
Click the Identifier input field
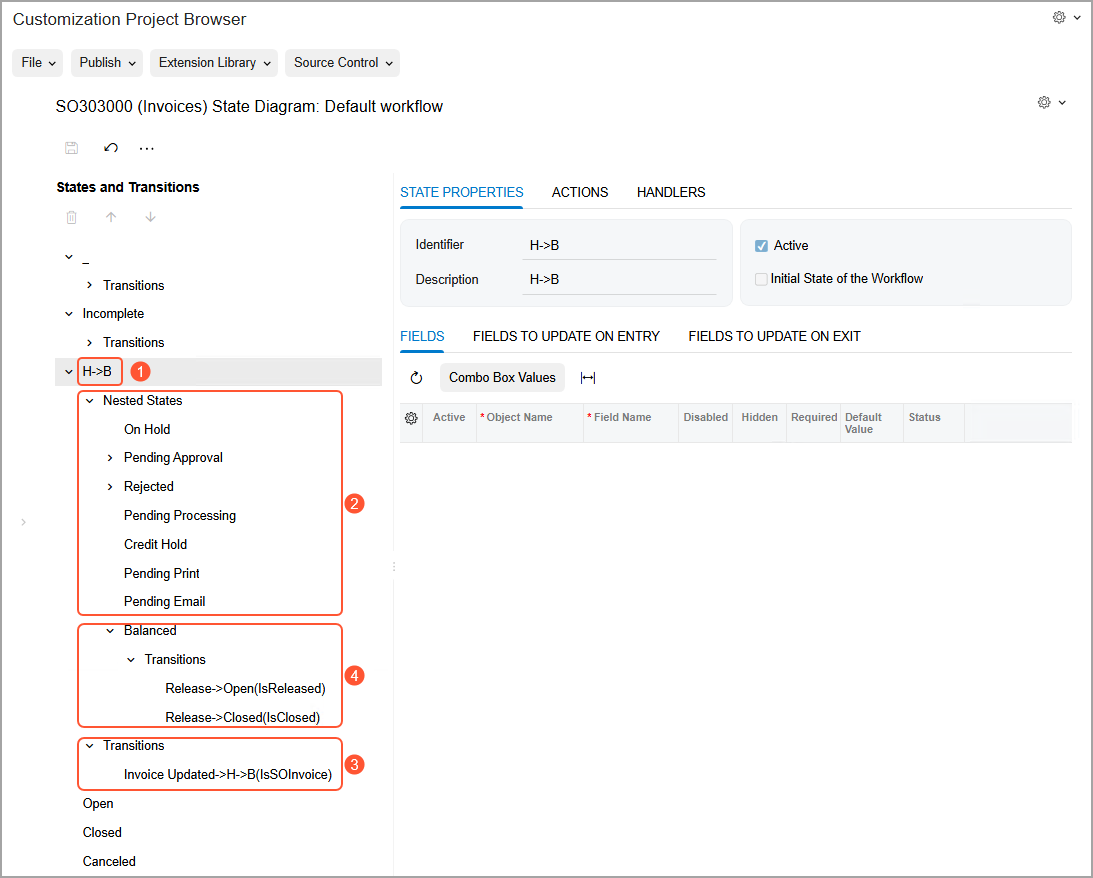click(x=620, y=245)
